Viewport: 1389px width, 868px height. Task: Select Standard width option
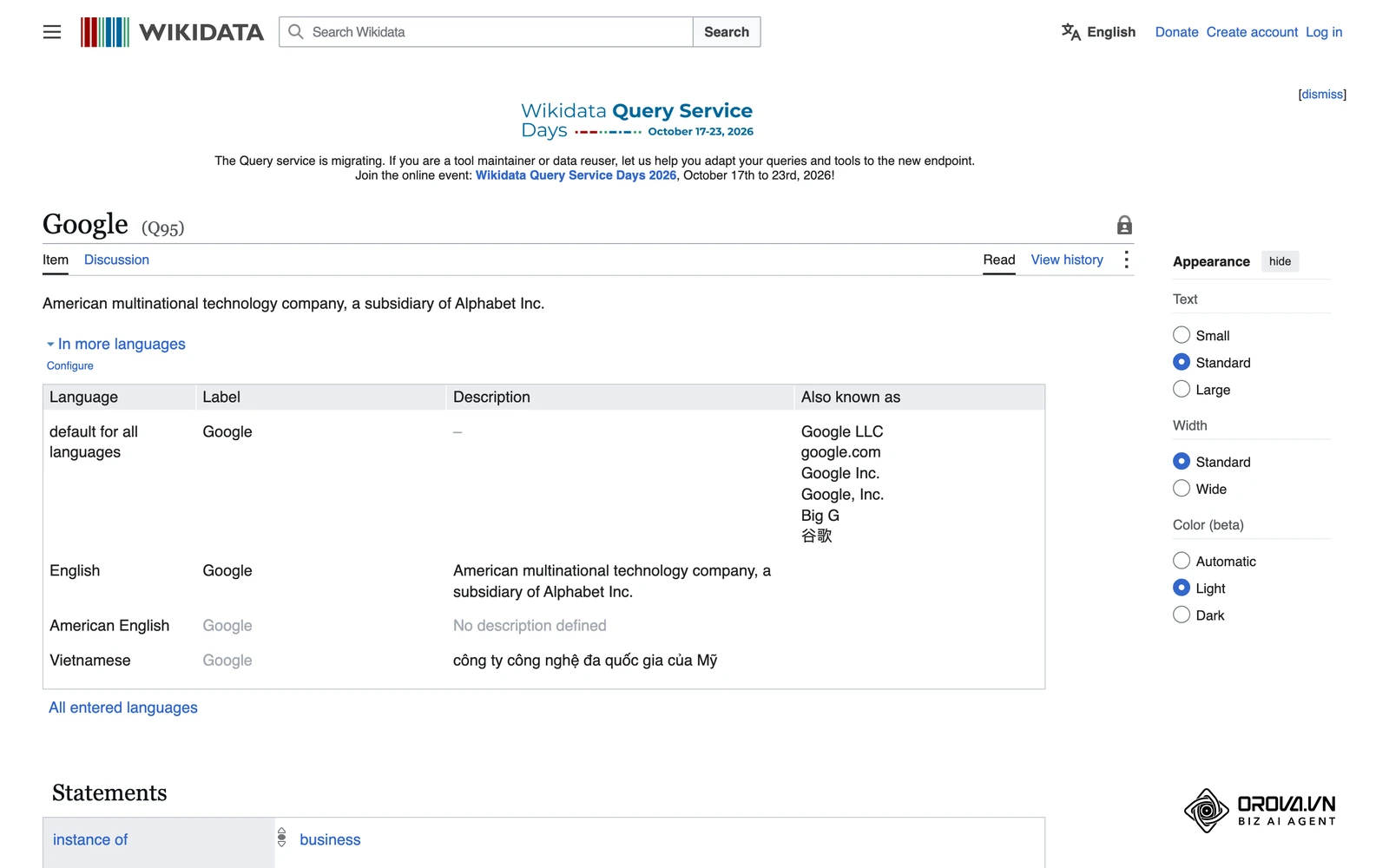1182,461
